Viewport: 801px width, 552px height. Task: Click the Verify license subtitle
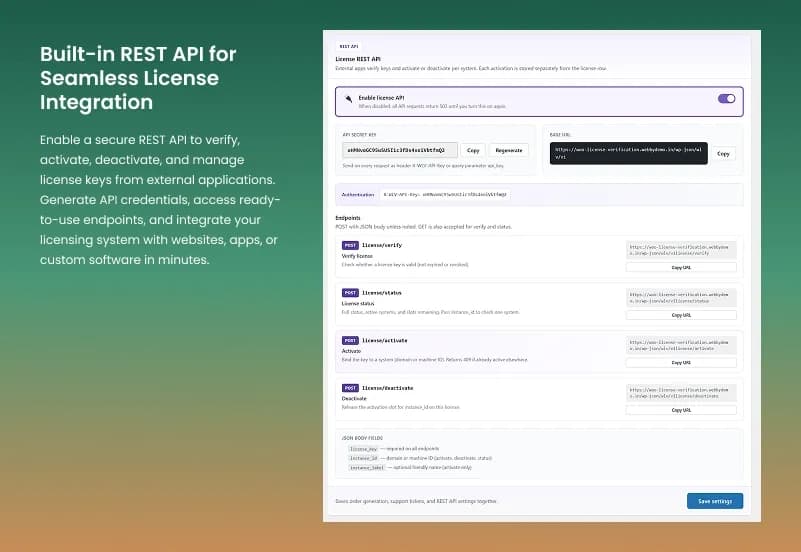pos(357,256)
